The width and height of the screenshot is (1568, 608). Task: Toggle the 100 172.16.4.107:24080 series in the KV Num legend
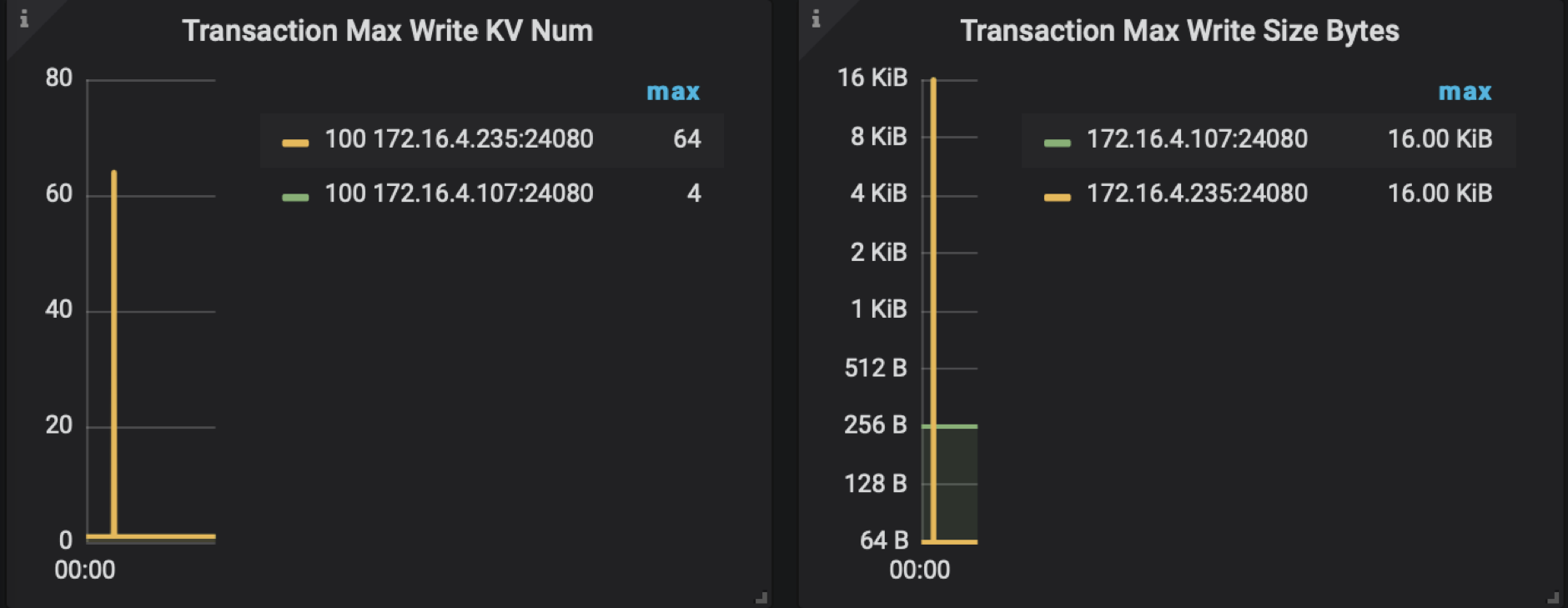459,193
